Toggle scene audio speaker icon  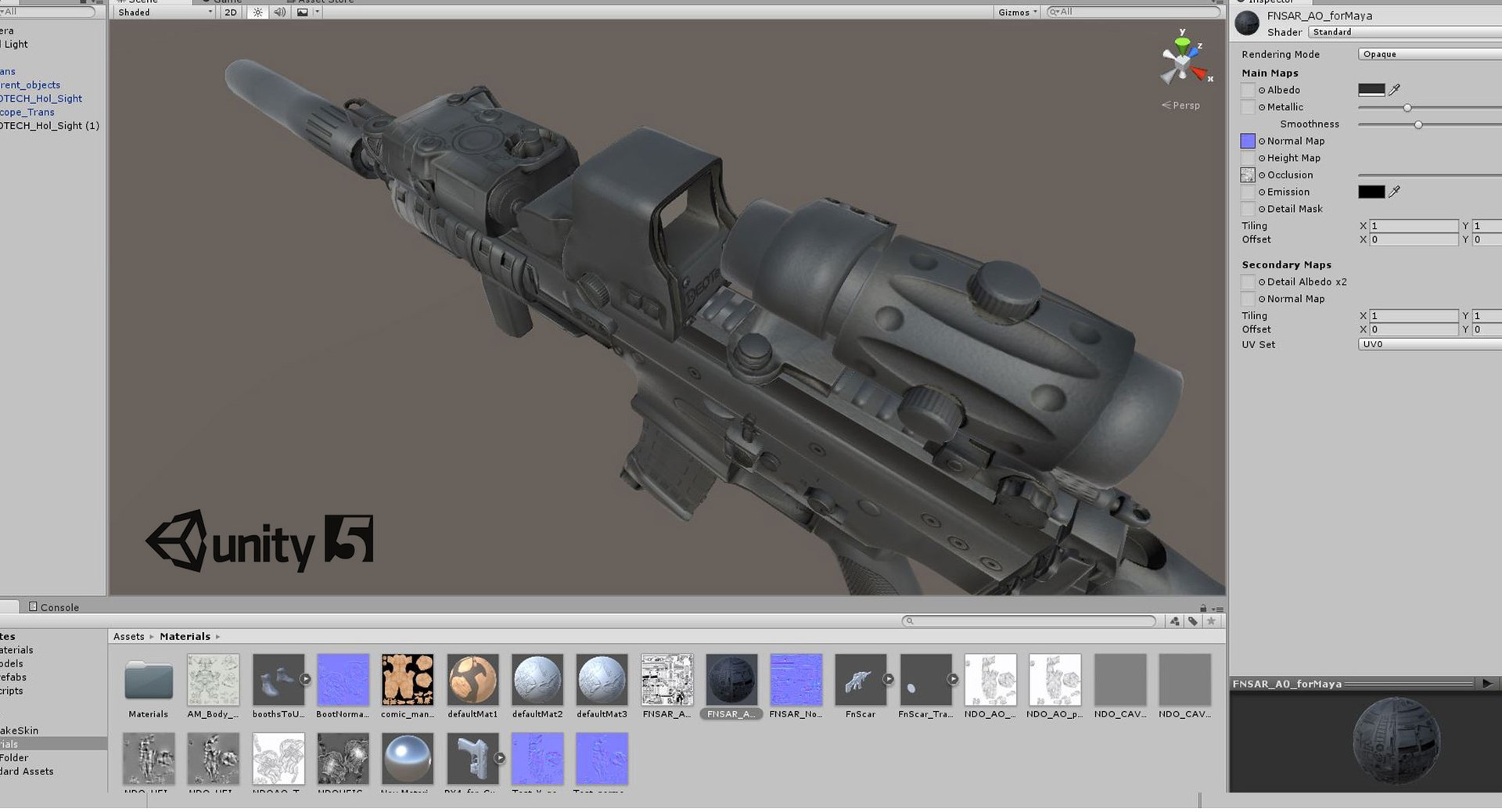pyautogui.click(x=279, y=13)
